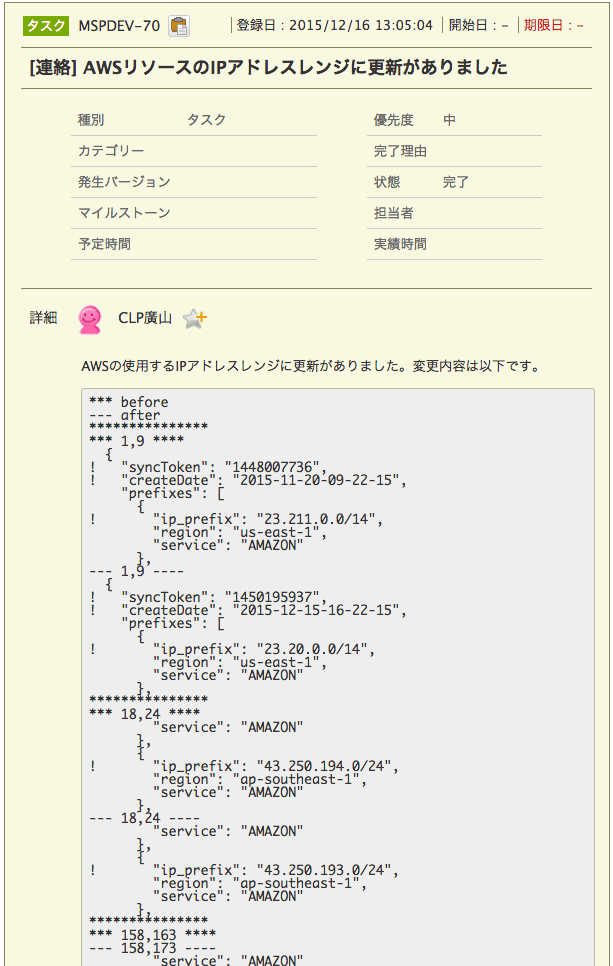Click the 種別 field label
This screenshot has height=966, width=613.
(x=91, y=120)
